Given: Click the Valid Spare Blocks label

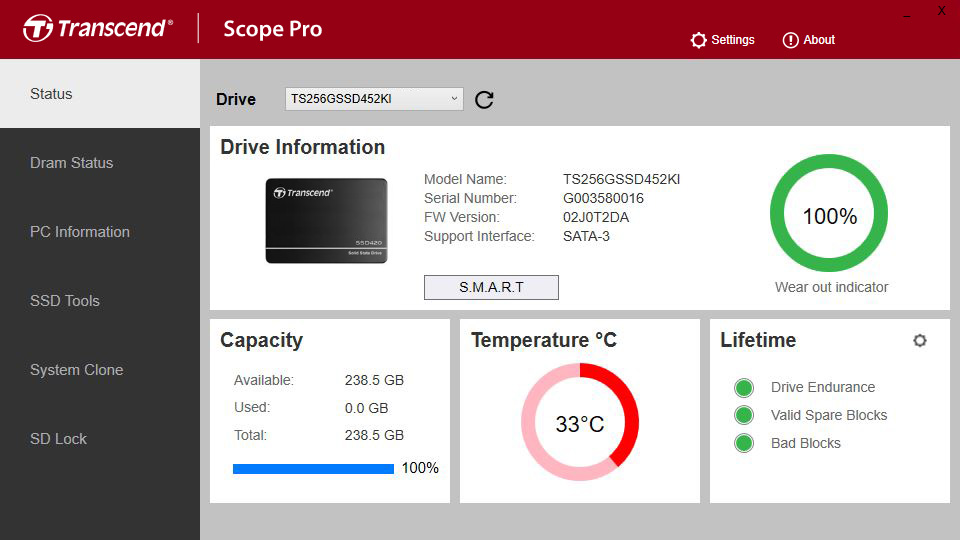Looking at the screenshot, I should pyautogui.click(x=829, y=415).
